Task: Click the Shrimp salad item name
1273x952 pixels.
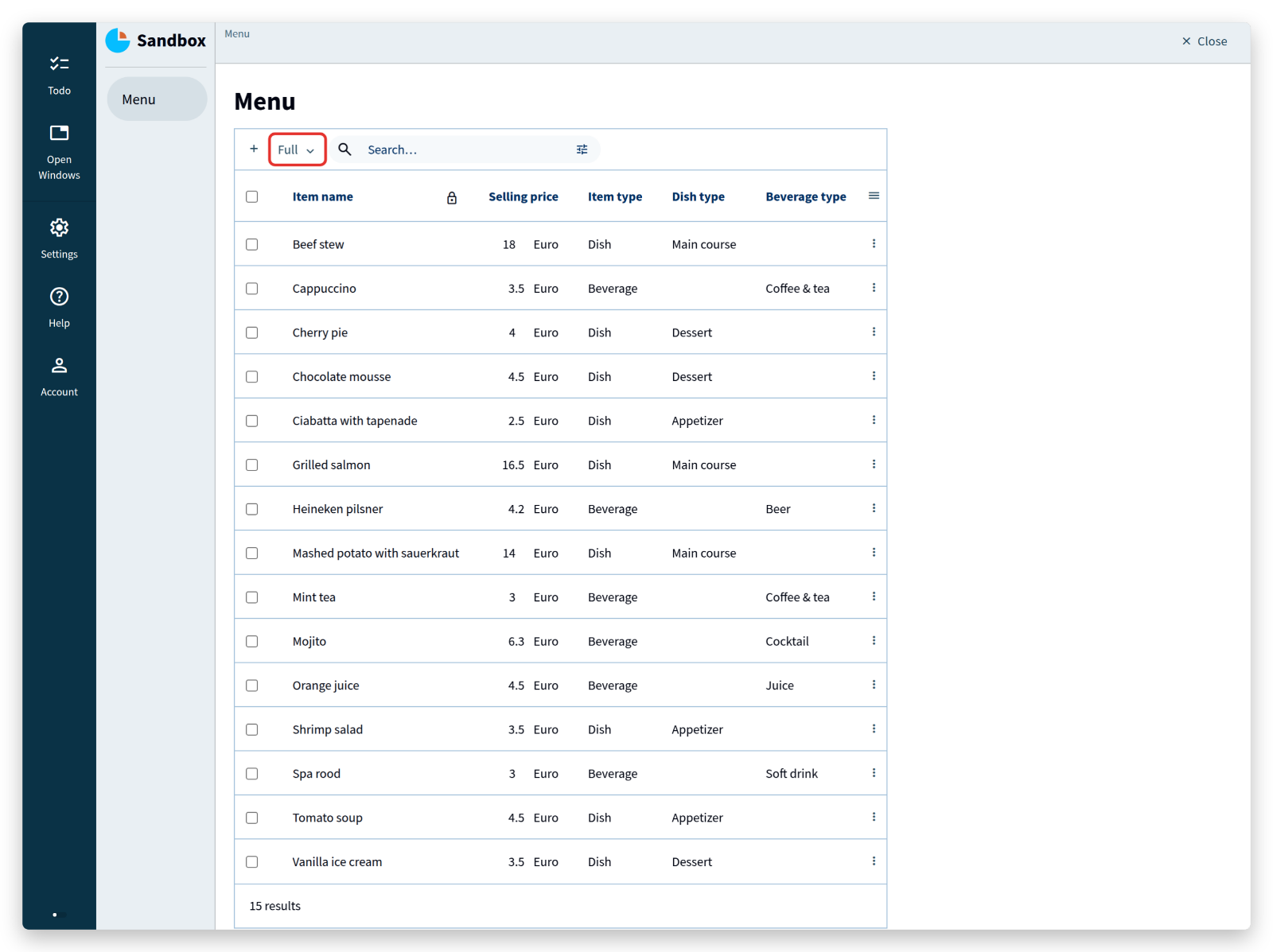Action: tap(327, 729)
